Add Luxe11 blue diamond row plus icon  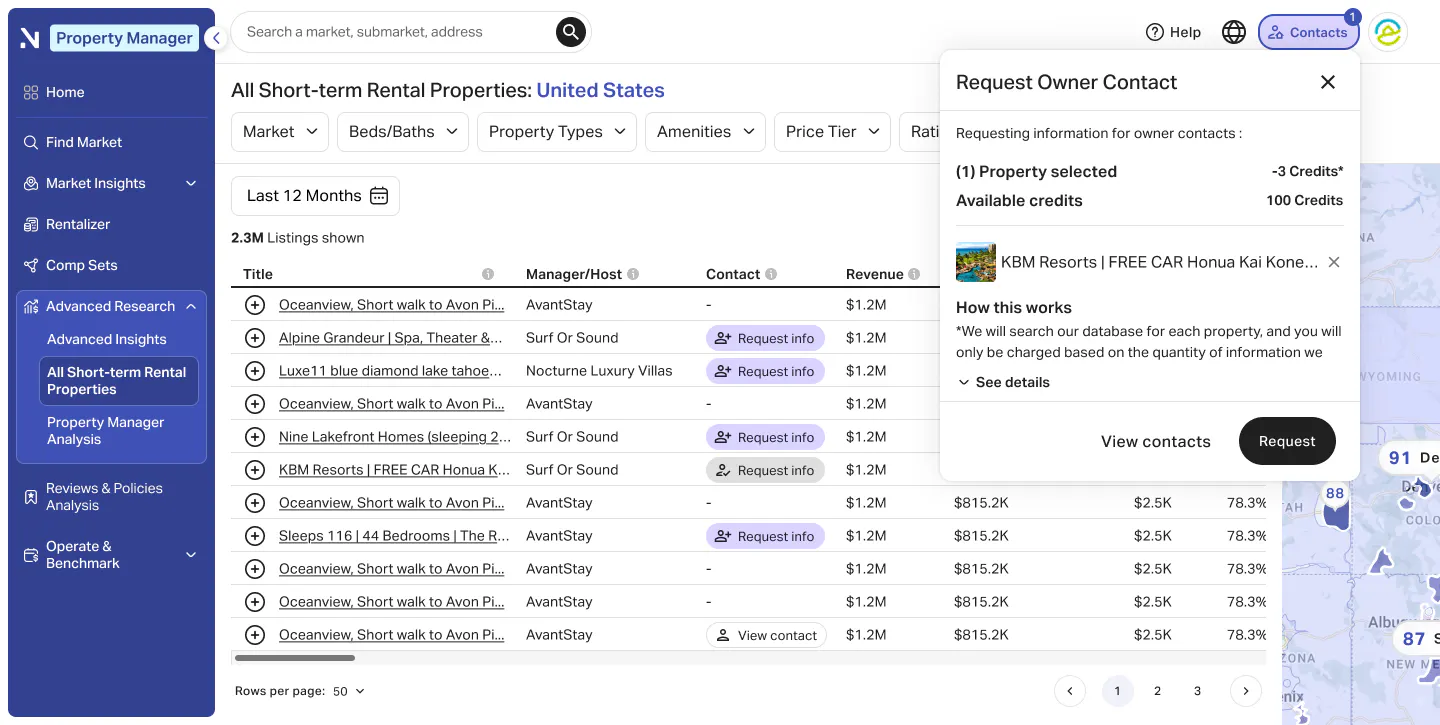coord(255,371)
